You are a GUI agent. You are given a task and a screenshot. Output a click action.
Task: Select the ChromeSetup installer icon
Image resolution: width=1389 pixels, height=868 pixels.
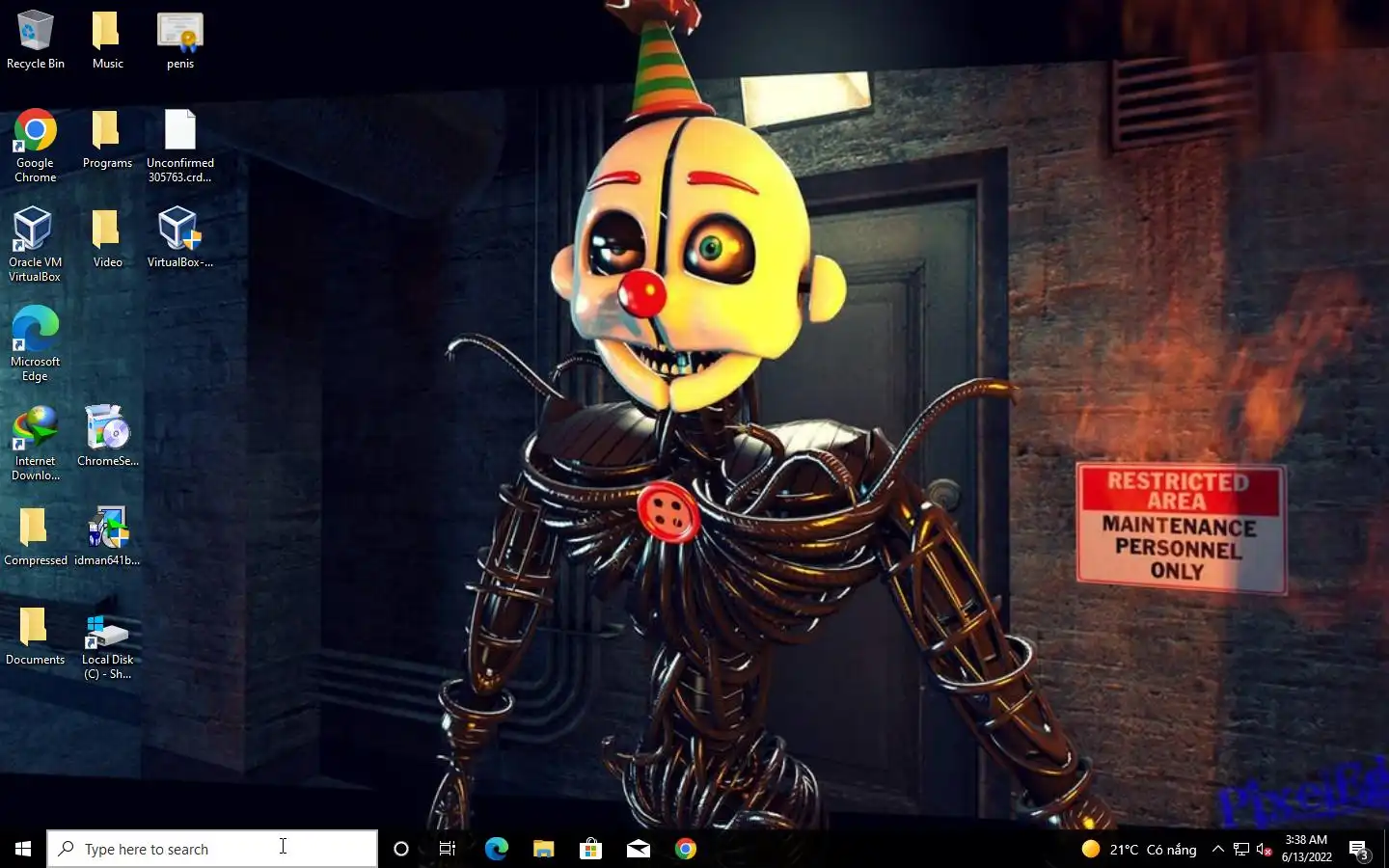pos(107,438)
